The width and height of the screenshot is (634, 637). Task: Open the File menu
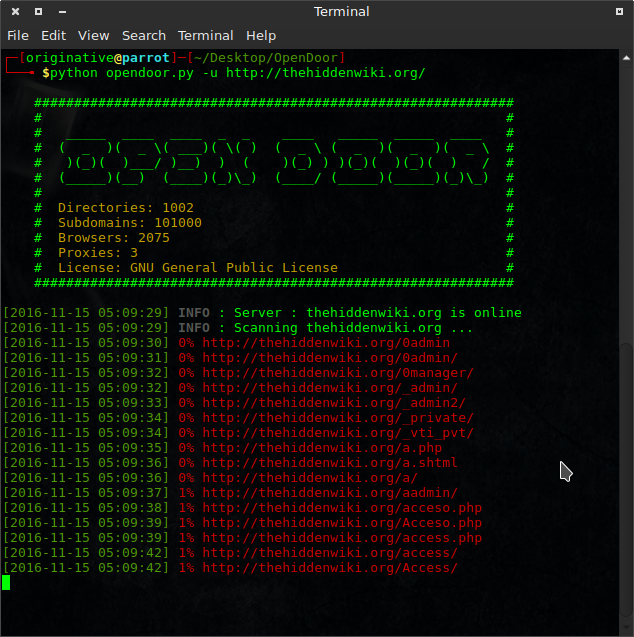tap(18, 35)
